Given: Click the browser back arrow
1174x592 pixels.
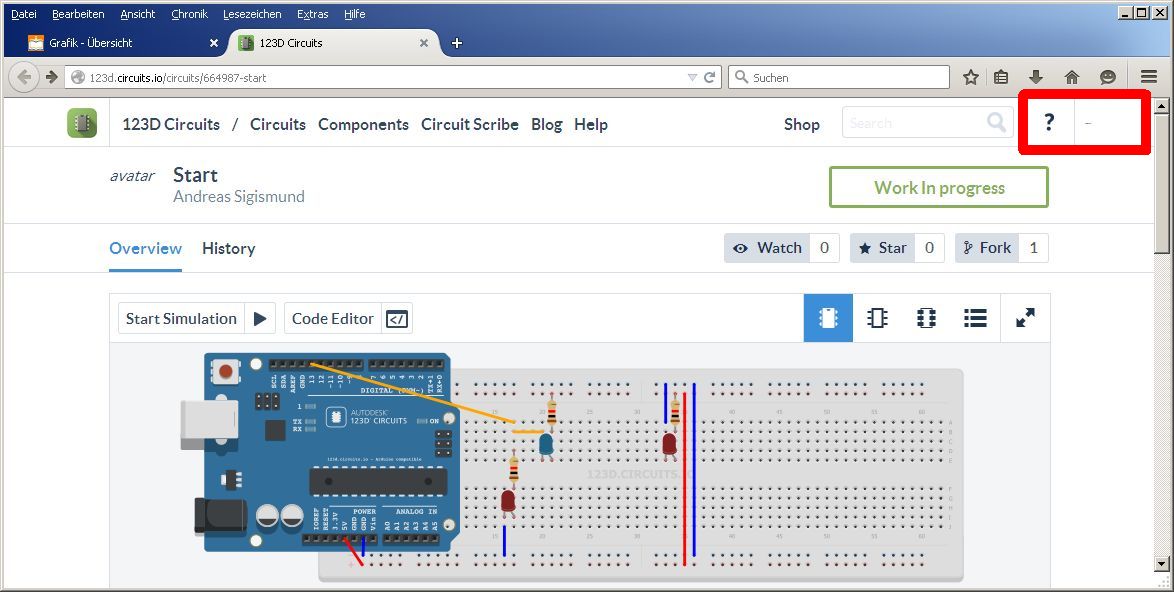Looking at the screenshot, I should pyautogui.click(x=24, y=77).
